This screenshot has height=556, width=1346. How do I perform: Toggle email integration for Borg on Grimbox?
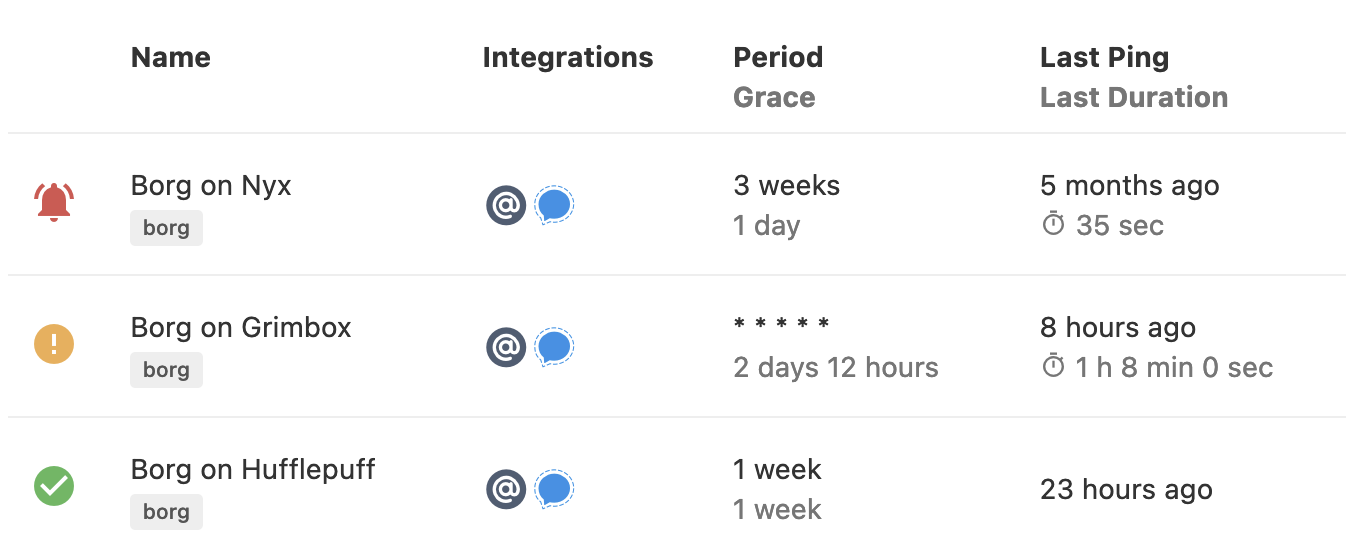[x=506, y=347]
